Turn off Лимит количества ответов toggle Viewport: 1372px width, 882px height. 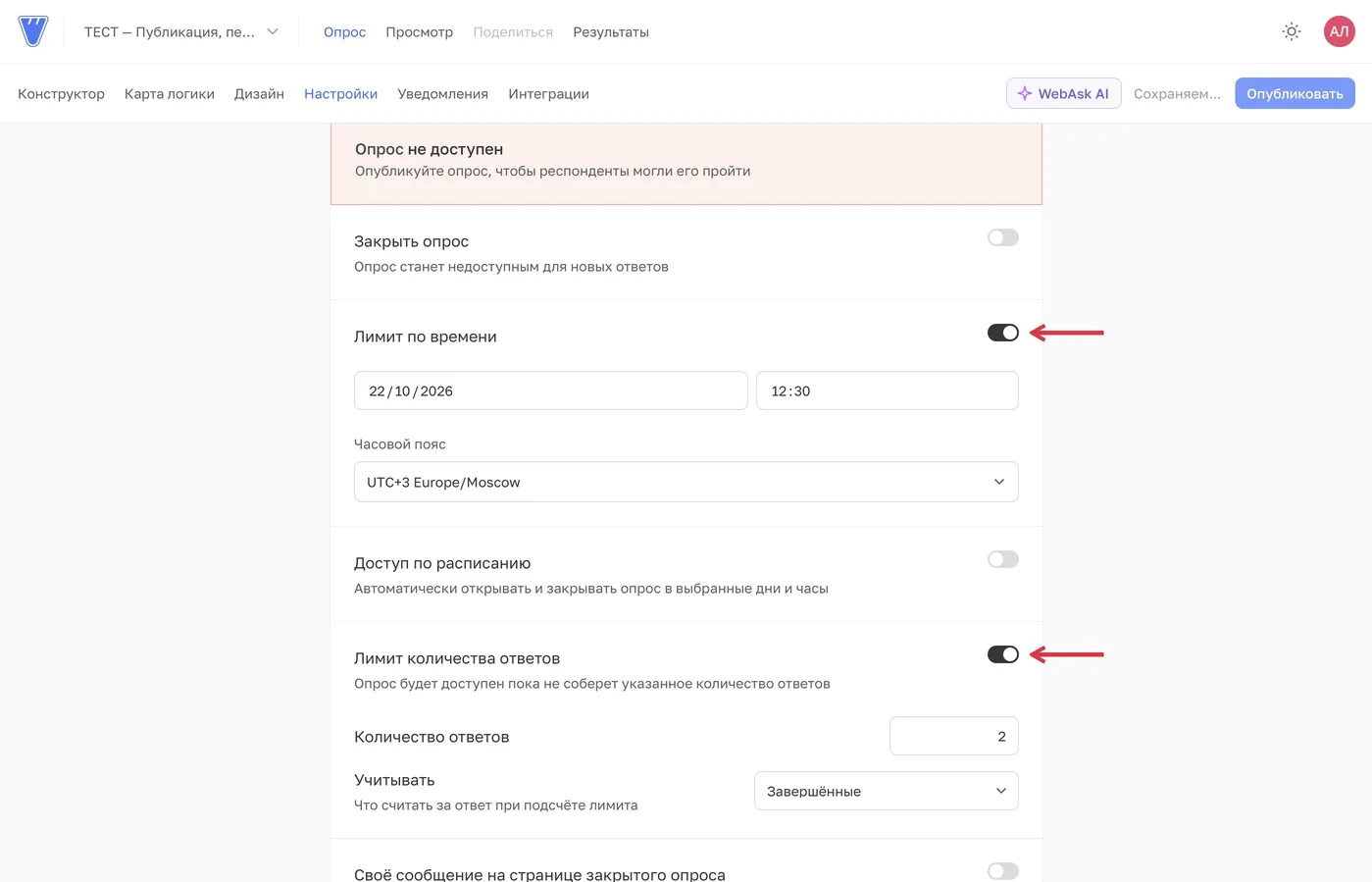point(1002,654)
